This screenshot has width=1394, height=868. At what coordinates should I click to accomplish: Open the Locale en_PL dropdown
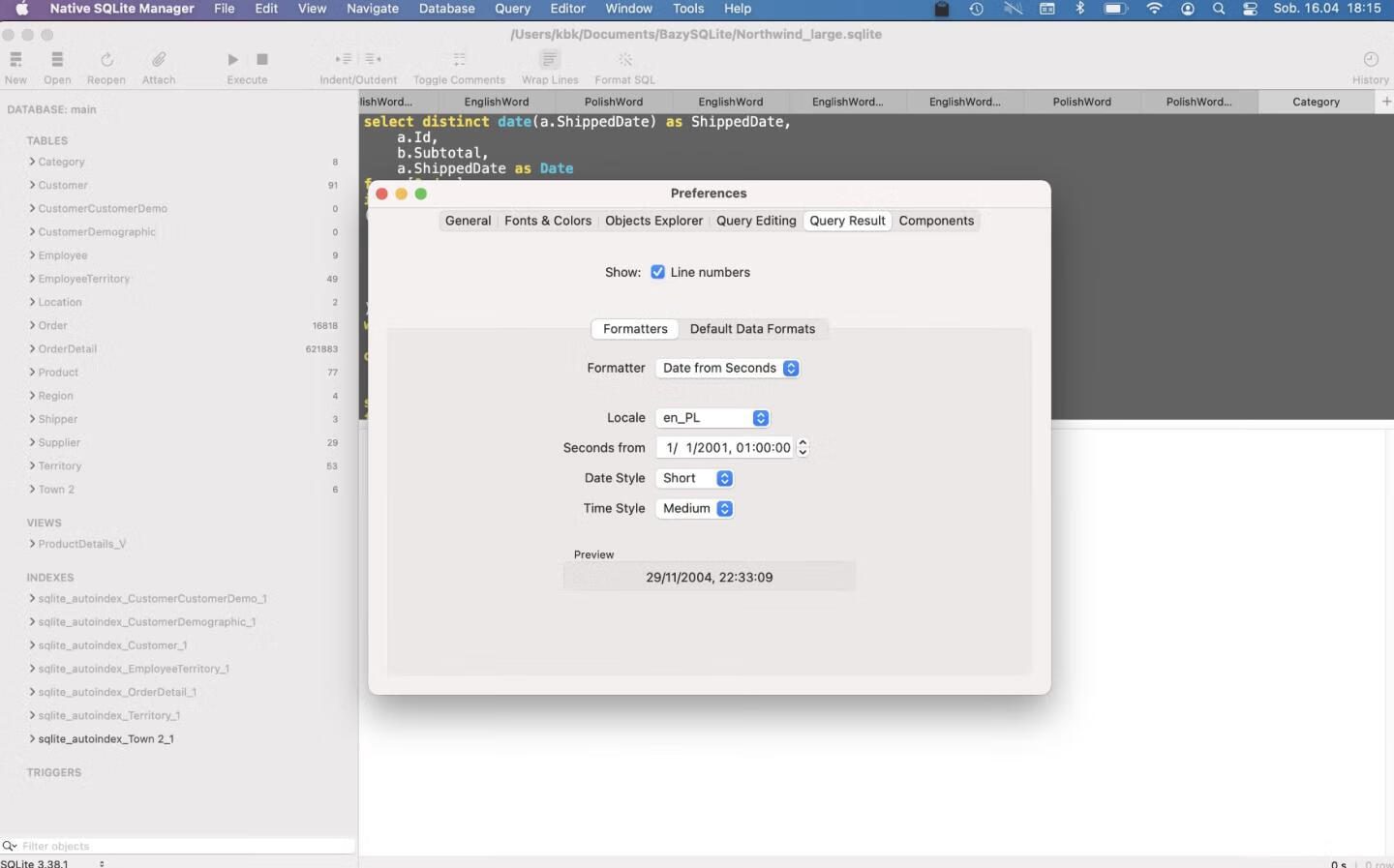click(x=712, y=418)
